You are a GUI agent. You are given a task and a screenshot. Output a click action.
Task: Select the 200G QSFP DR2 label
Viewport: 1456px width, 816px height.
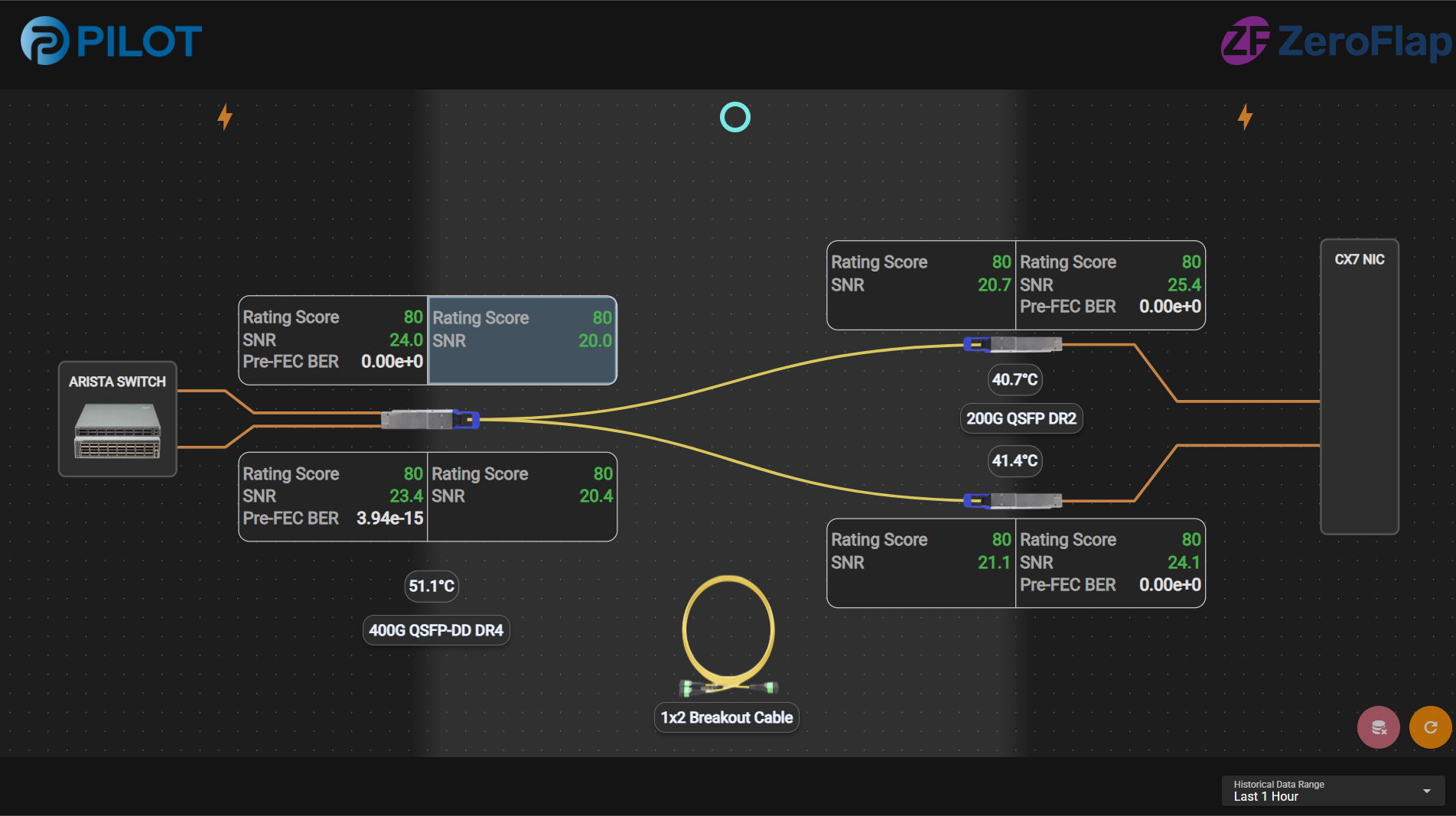click(x=1021, y=418)
